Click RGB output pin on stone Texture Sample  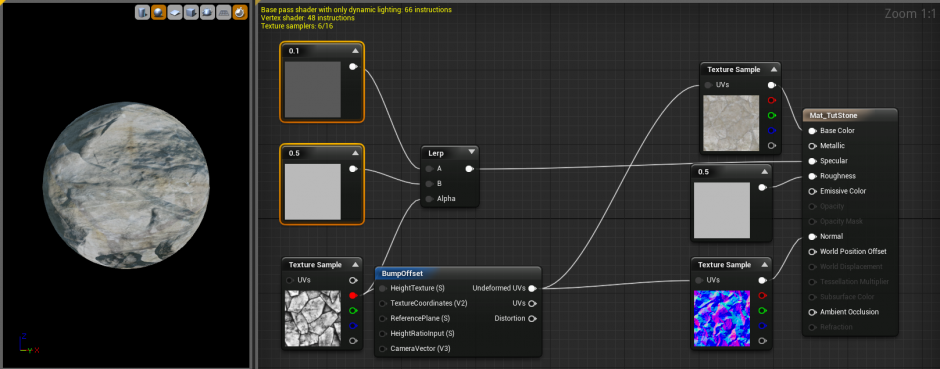point(772,85)
